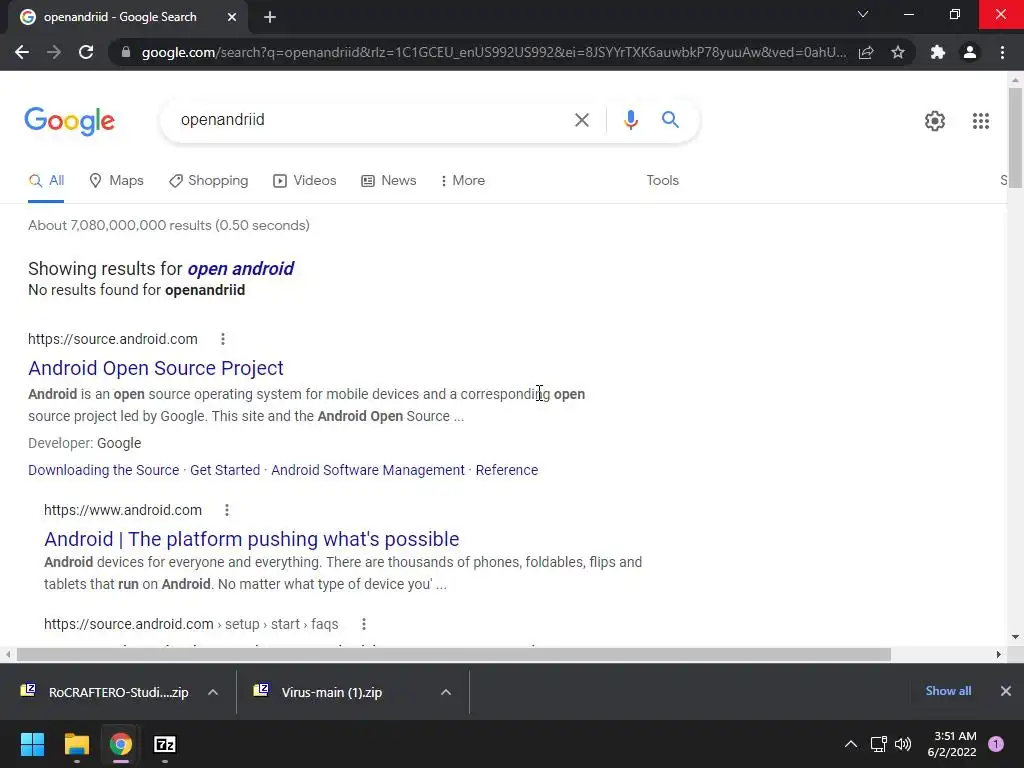Click the https://source.android.com URL text
The image size is (1024, 768).
point(112,339)
